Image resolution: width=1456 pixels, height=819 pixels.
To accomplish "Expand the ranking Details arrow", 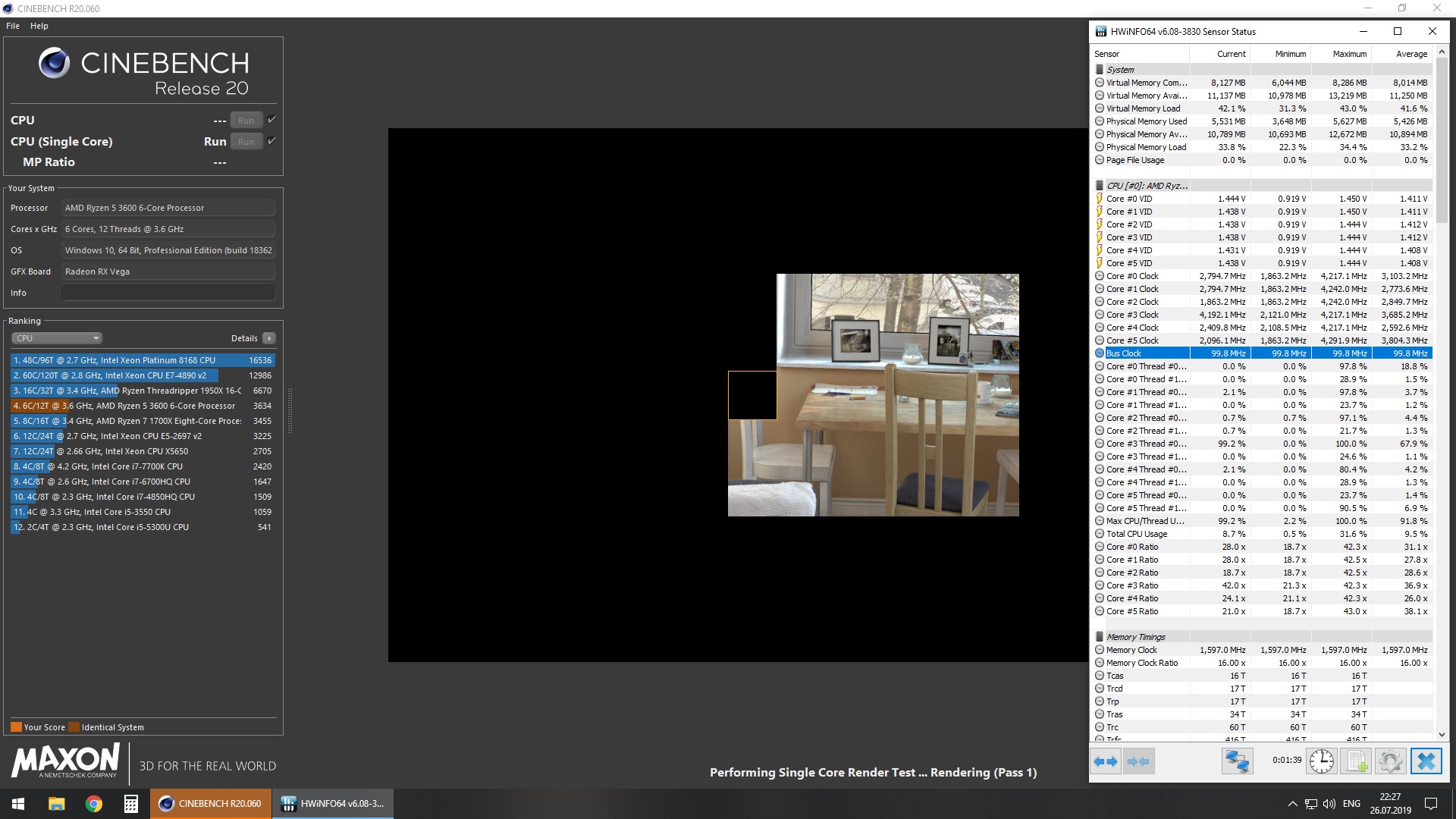I will tap(269, 338).
